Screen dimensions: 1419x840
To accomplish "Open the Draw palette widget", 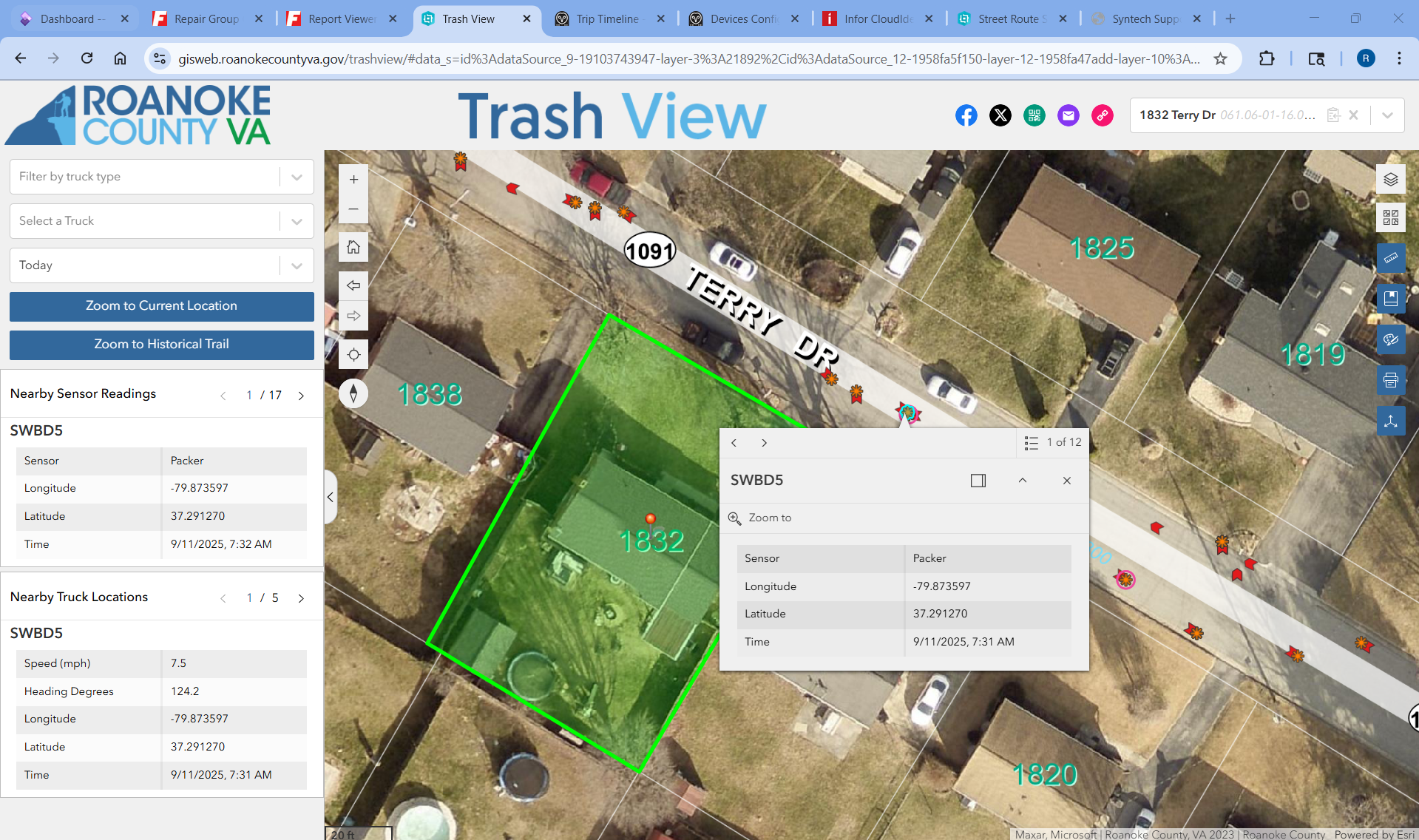I will tap(1390, 339).
